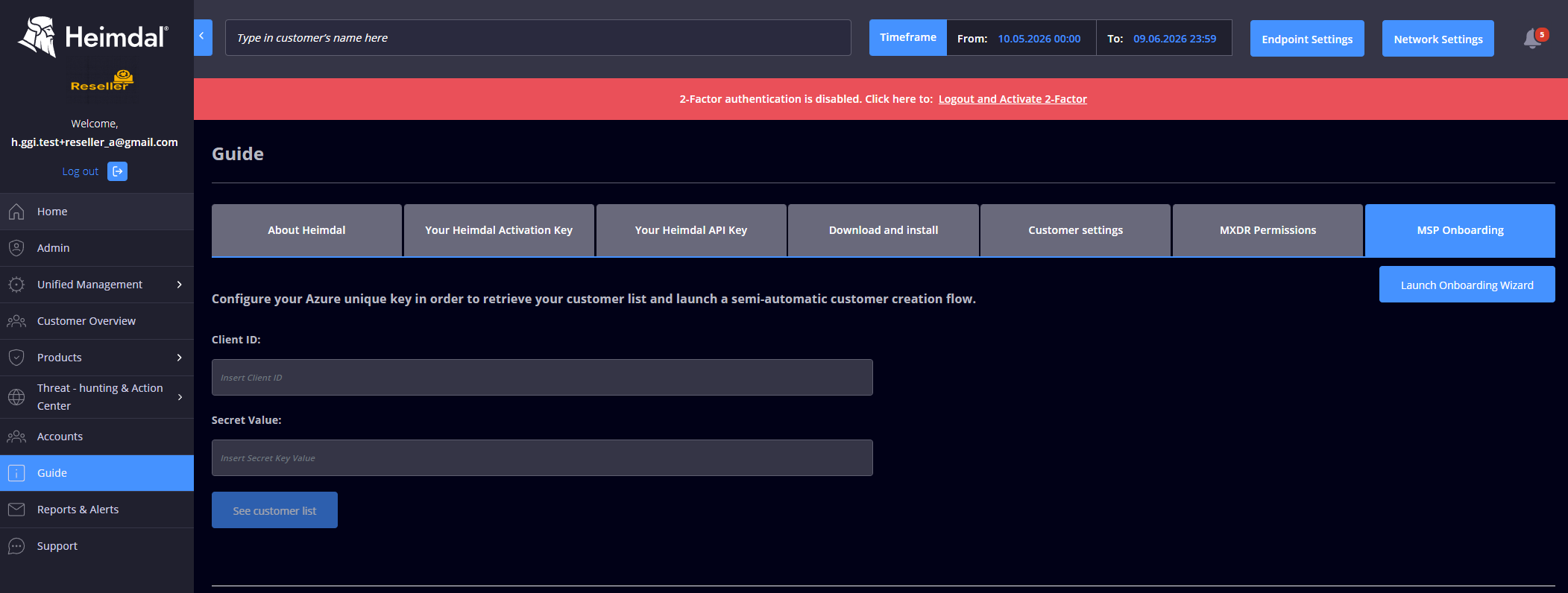Change the From date 10.05.2026 00:00
The width and height of the screenshot is (1568, 593).
1039,39
